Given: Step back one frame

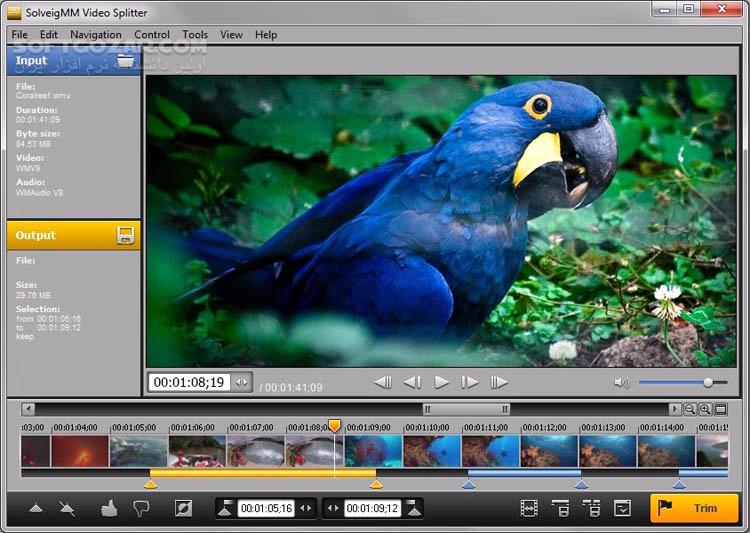Looking at the screenshot, I should tap(412, 382).
